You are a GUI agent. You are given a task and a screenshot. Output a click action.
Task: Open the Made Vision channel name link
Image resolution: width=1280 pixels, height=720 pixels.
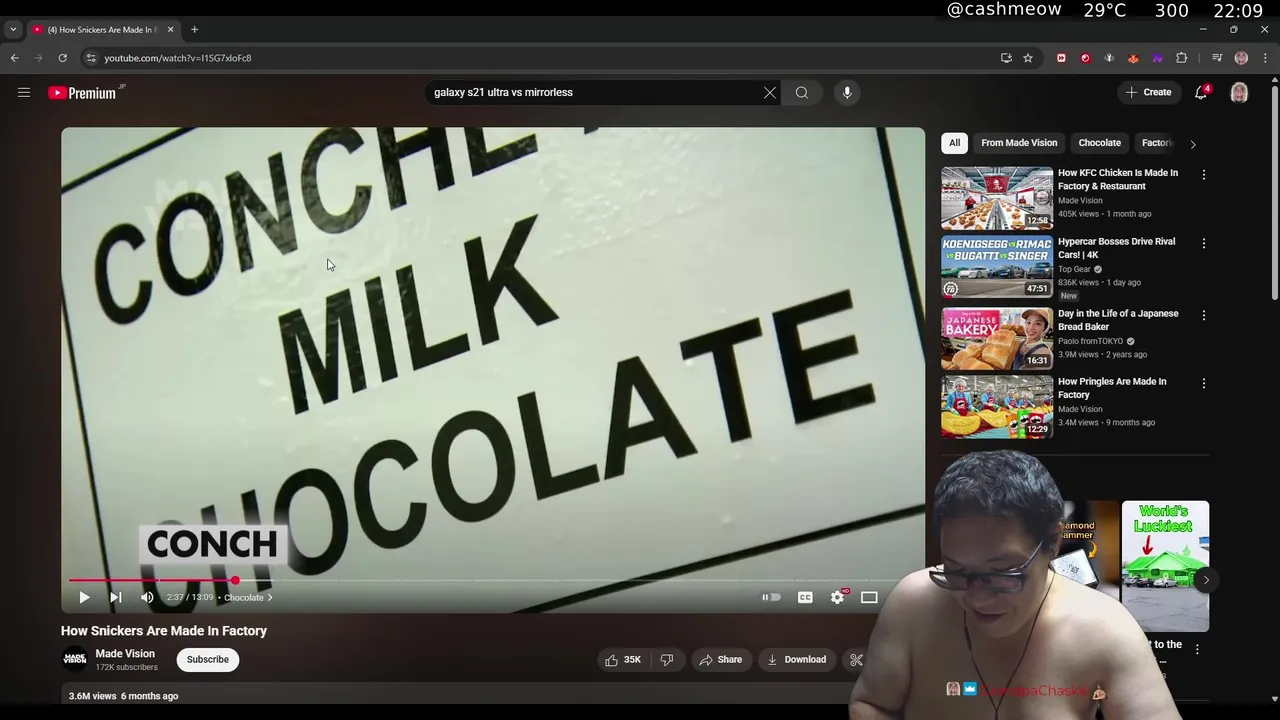tap(125, 653)
